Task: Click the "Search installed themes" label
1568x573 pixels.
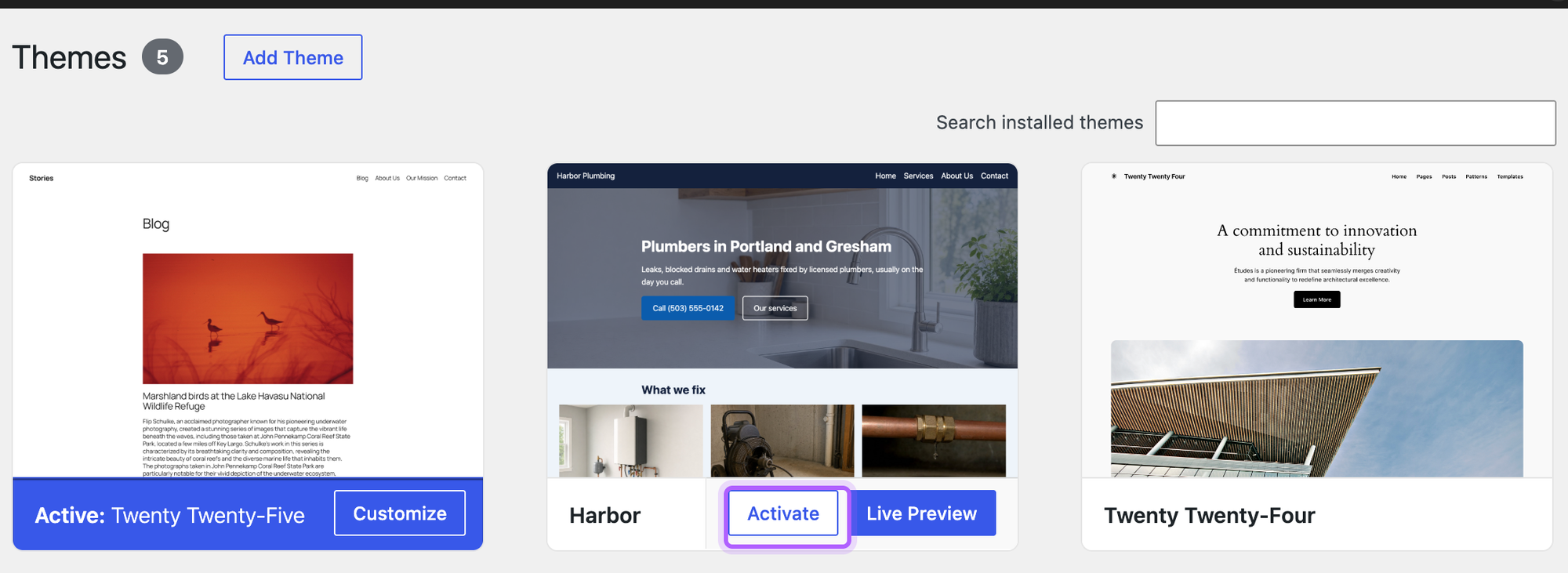Action: [x=1040, y=123]
